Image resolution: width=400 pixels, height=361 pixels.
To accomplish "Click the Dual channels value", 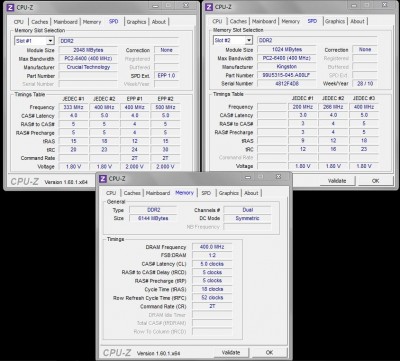I will pyautogui.click(x=247, y=210).
